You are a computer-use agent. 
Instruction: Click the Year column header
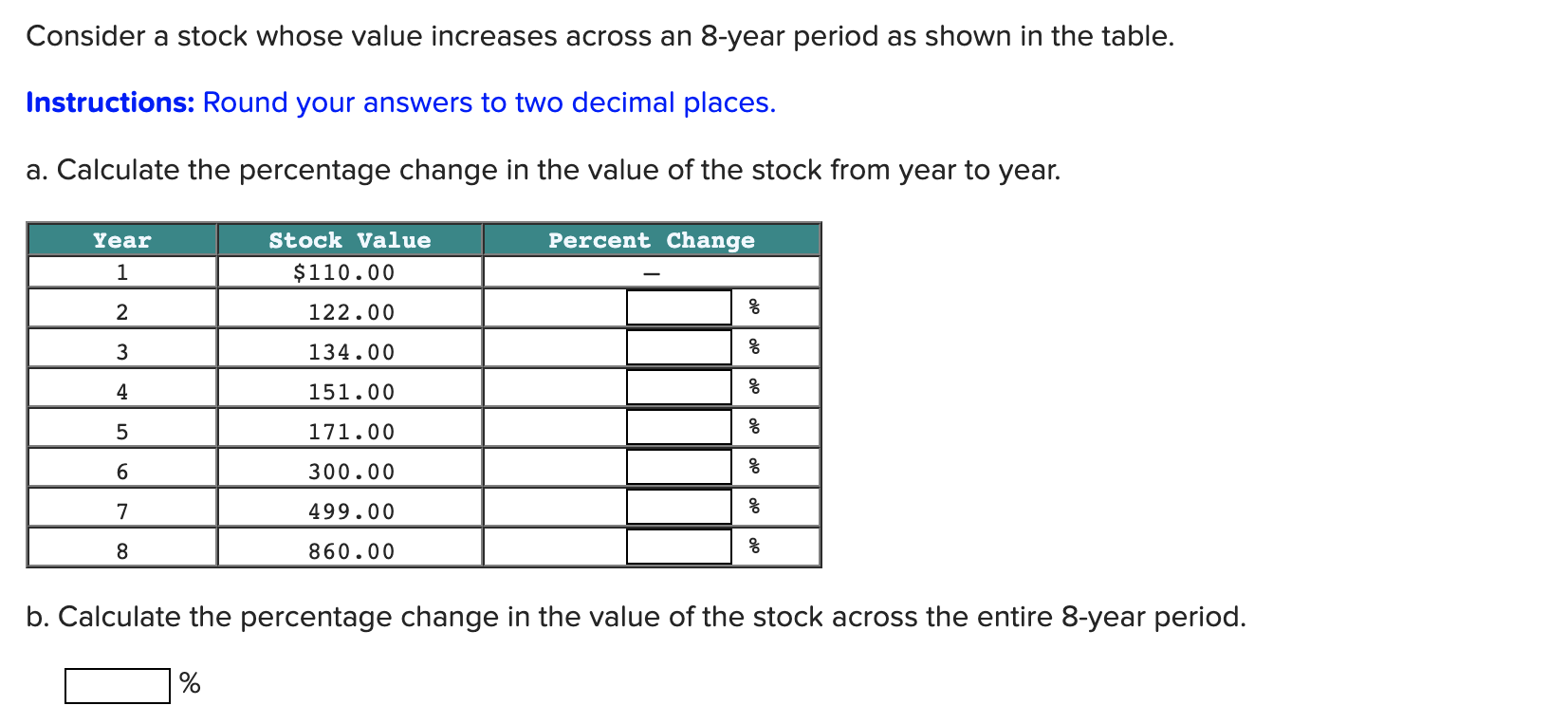pos(120,240)
